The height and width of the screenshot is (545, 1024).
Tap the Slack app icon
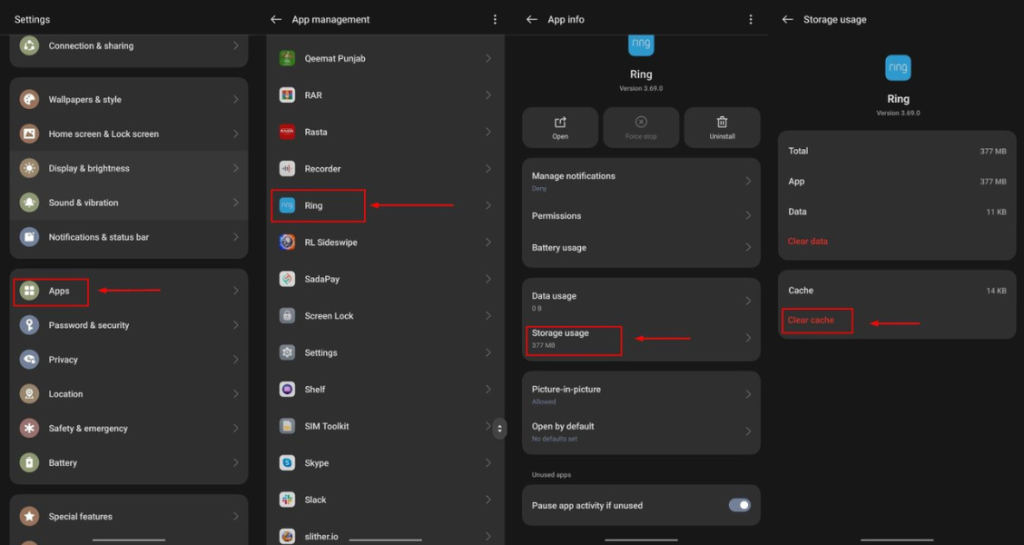287,500
